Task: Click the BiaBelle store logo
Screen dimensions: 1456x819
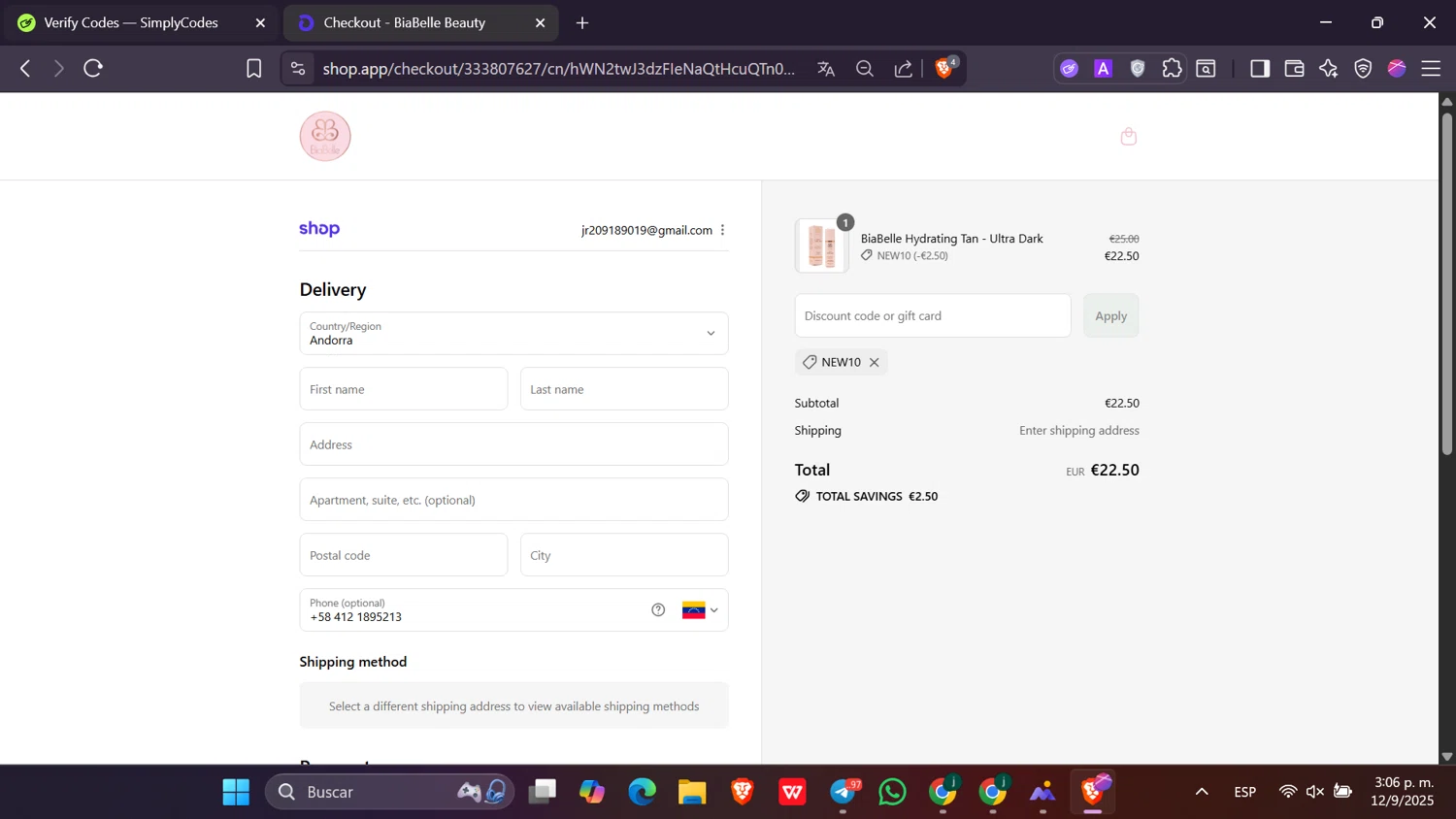Action: 325,136
